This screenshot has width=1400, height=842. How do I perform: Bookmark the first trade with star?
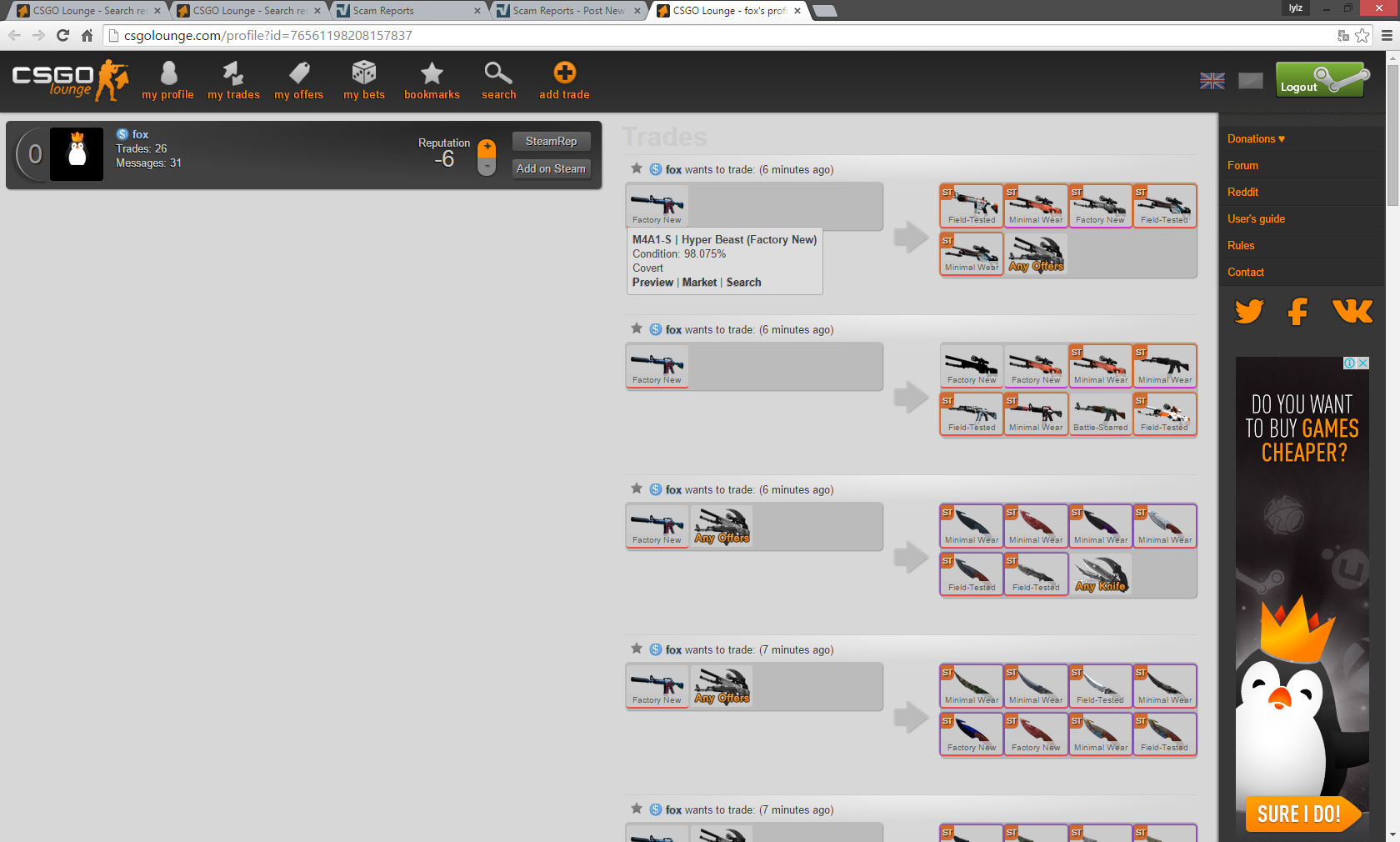point(637,168)
